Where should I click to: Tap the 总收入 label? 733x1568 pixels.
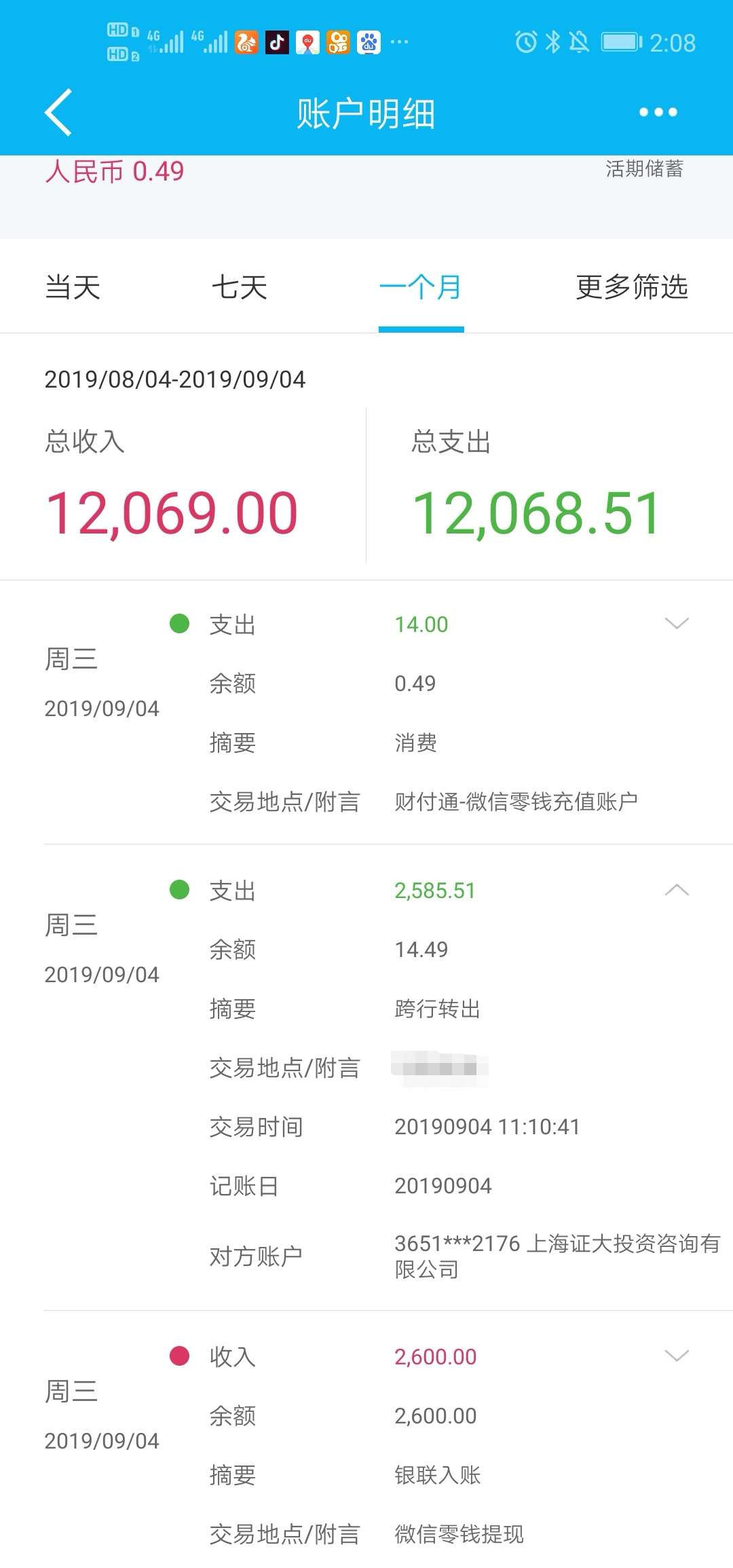(85, 441)
